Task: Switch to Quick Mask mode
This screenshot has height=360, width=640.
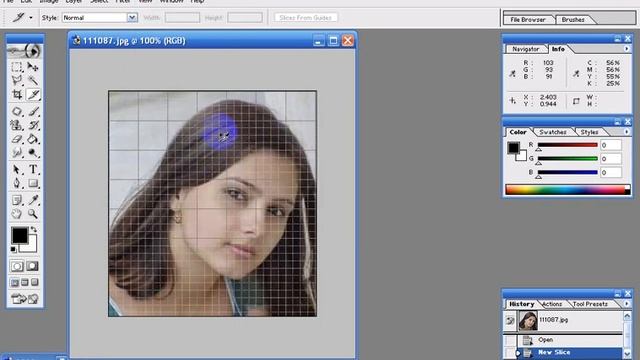Action: (x=32, y=266)
